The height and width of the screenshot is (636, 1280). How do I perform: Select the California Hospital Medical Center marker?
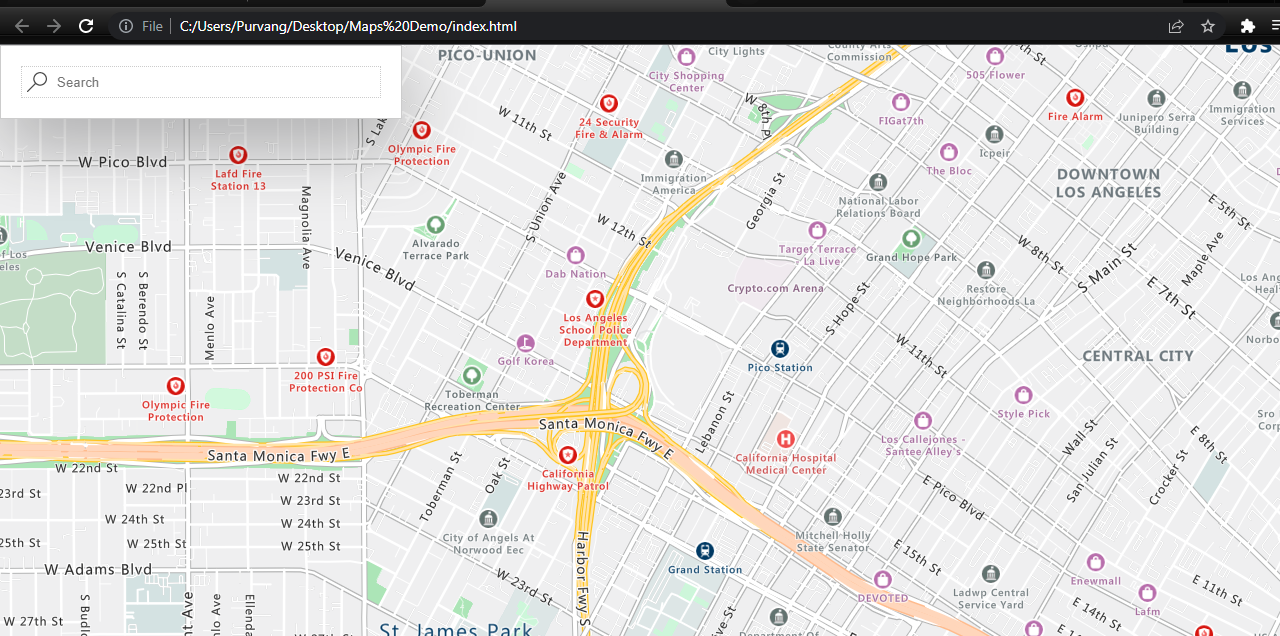click(786, 439)
